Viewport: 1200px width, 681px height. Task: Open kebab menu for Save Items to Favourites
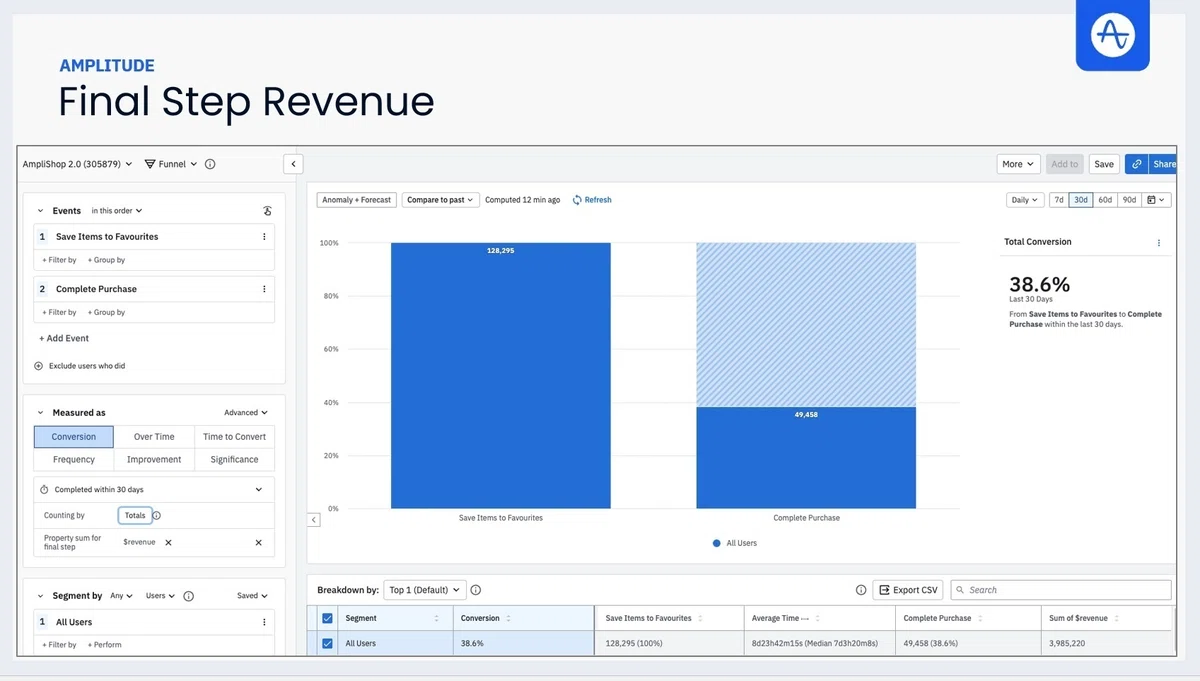pyautogui.click(x=264, y=237)
